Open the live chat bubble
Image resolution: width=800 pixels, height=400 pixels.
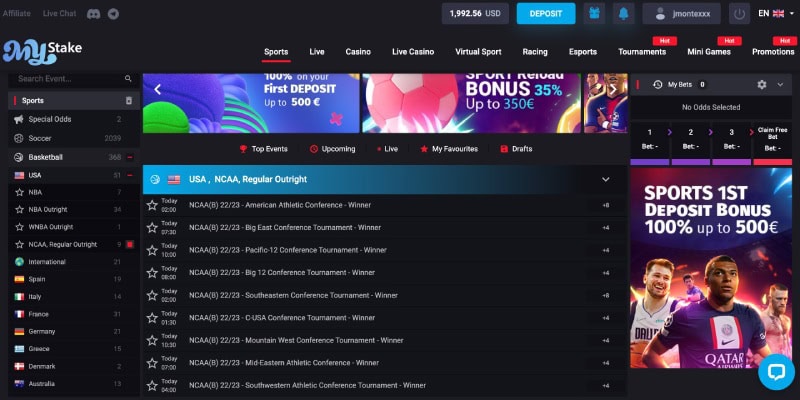(776, 372)
